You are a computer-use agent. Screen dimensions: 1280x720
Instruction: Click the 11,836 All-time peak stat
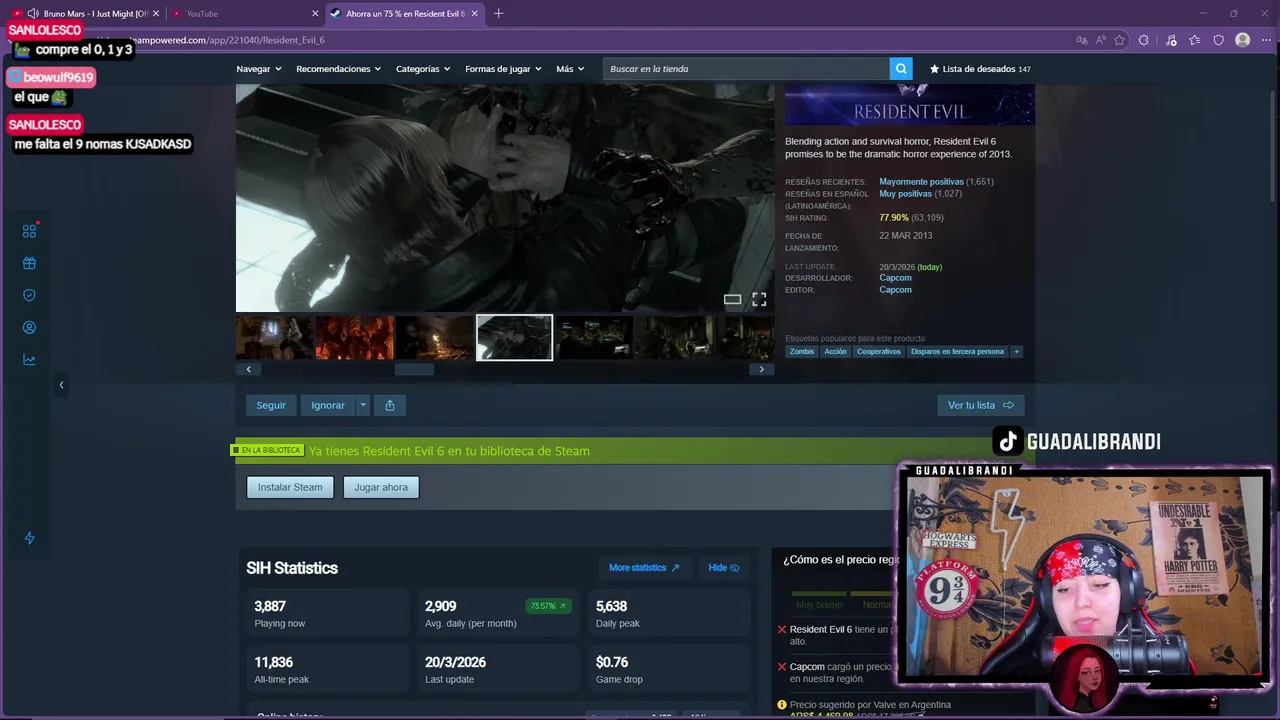(327, 669)
